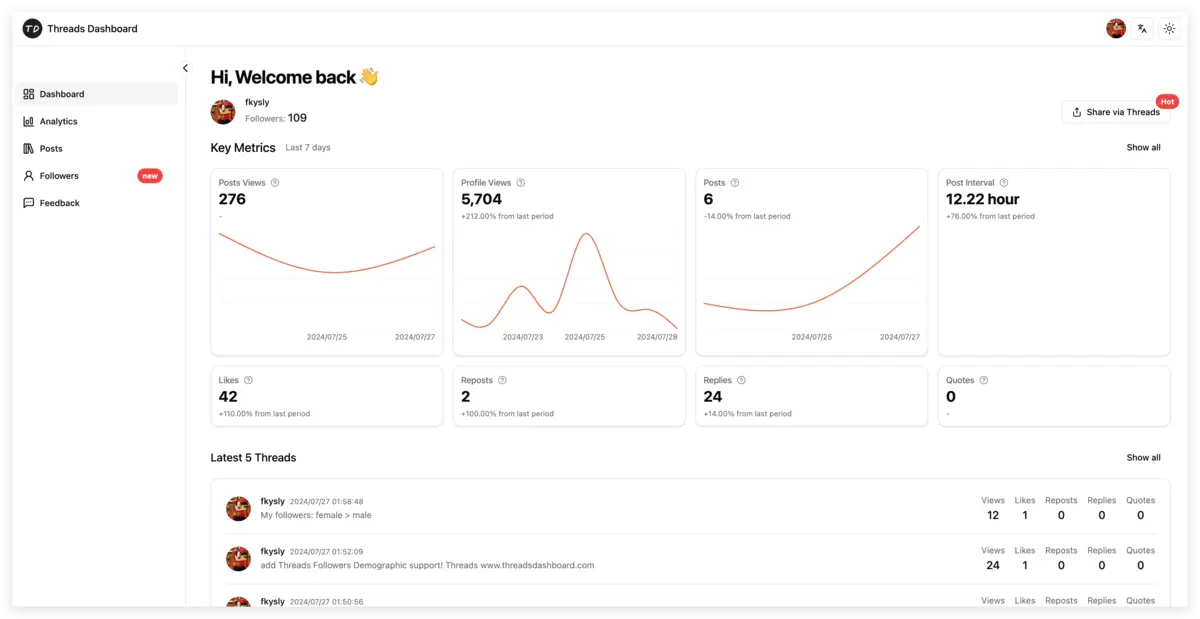The image size is (1200, 619).
Task: Click Replies value 24
Action: pos(713,396)
